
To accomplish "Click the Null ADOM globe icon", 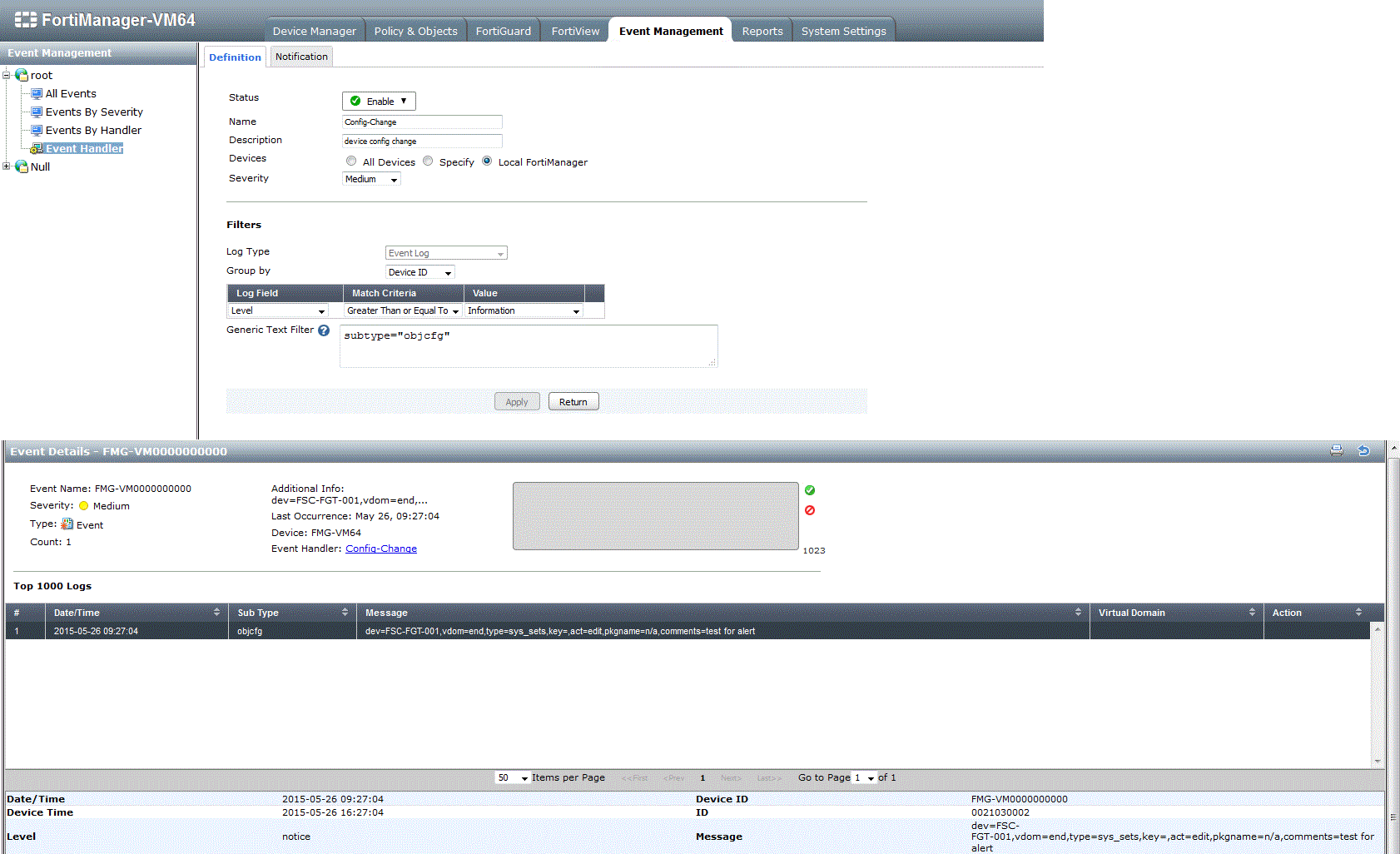I will click(22, 166).
